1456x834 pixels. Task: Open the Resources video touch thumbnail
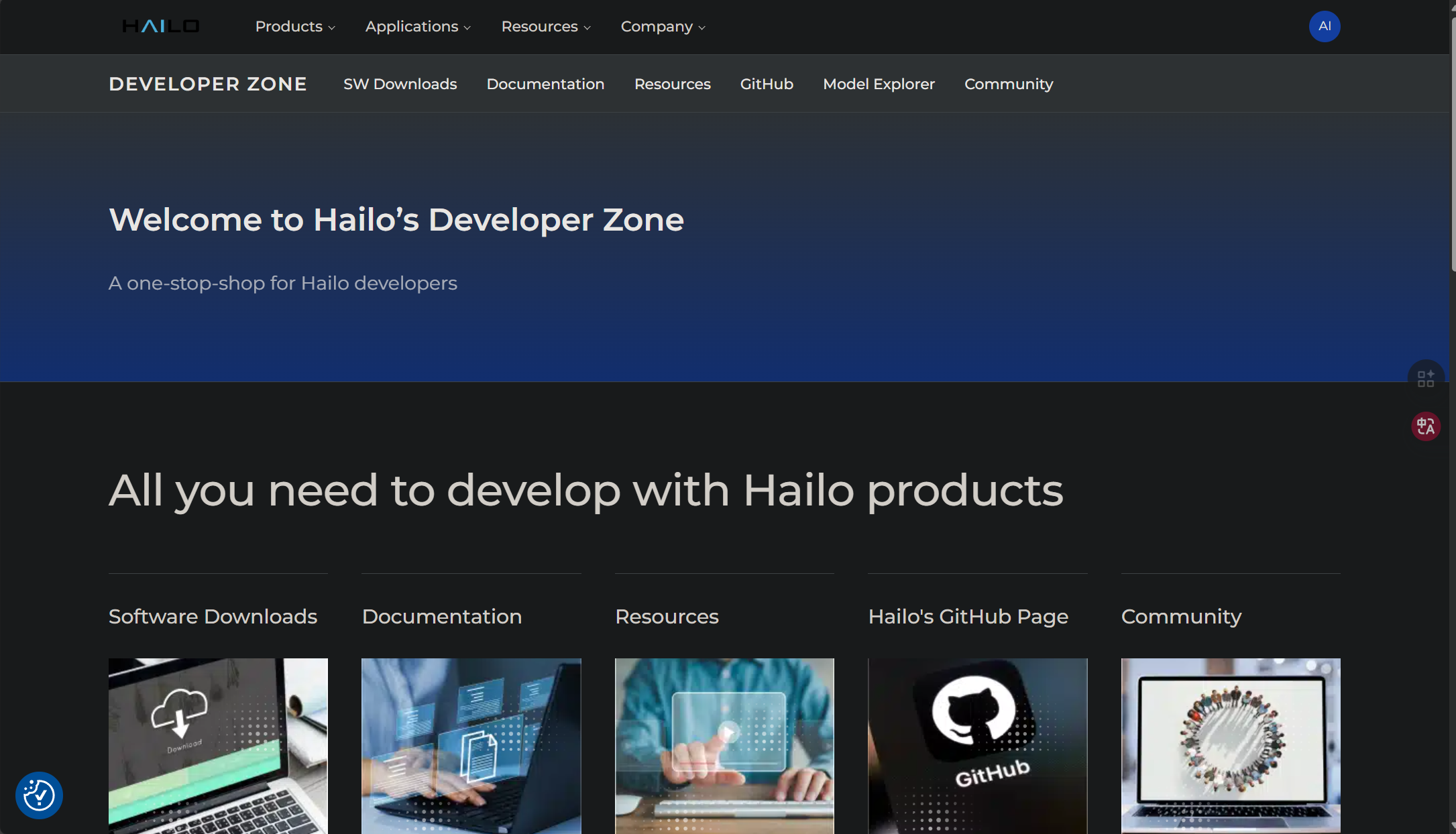[x=724, y=746]
